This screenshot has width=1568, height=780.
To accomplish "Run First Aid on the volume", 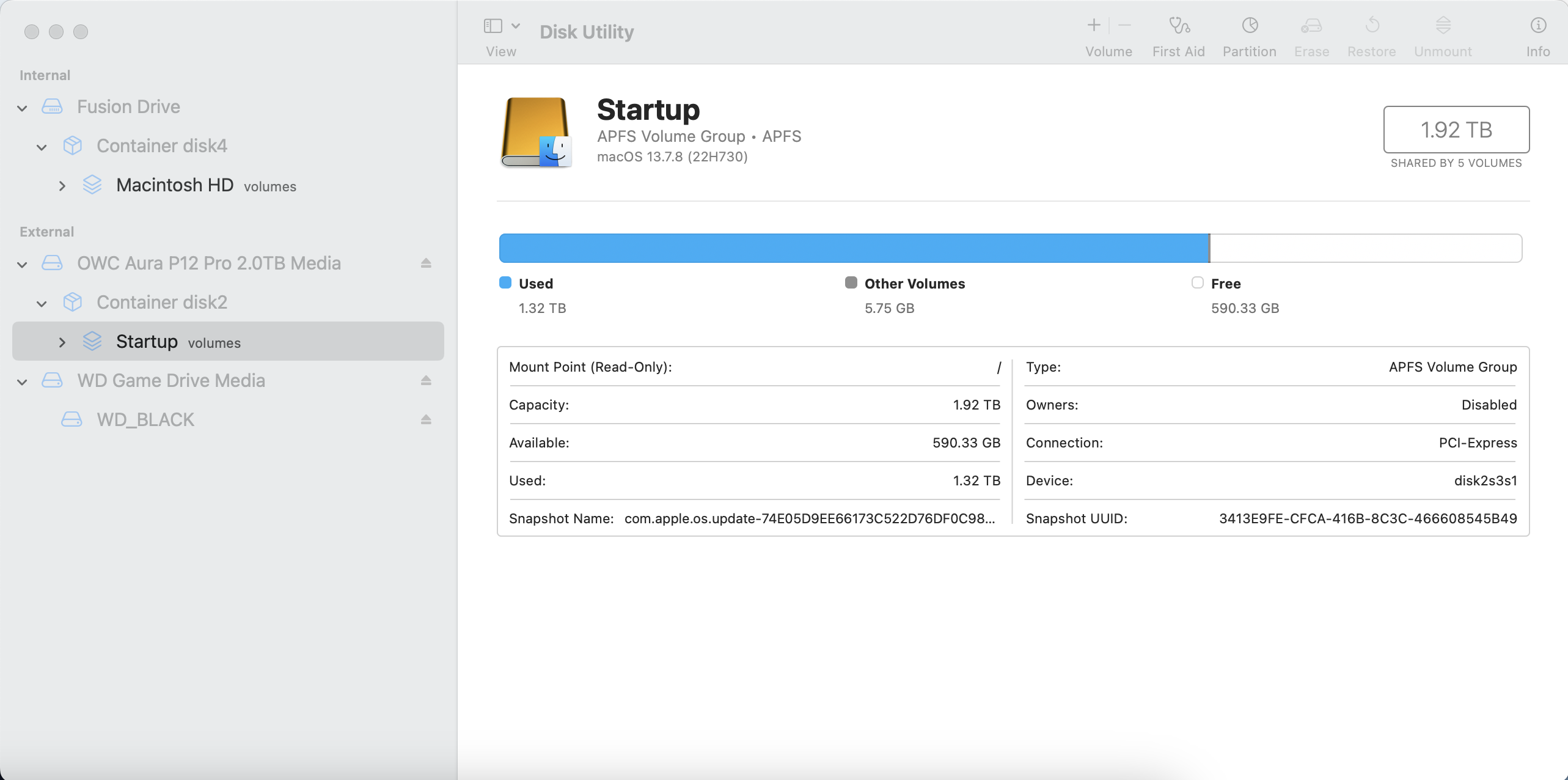I will click(x=1179, y=25).
